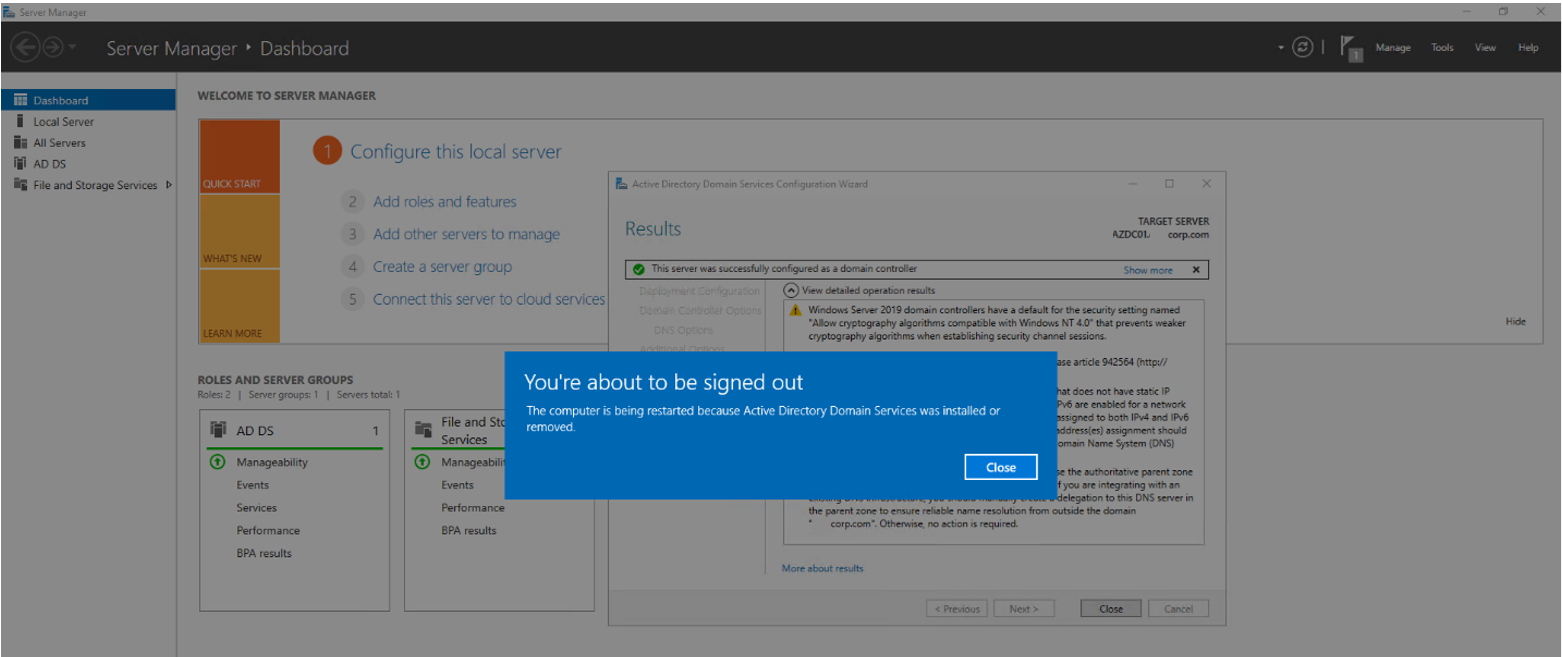
Task: Click Events in File and Storage Services tile
Action: 457,485
